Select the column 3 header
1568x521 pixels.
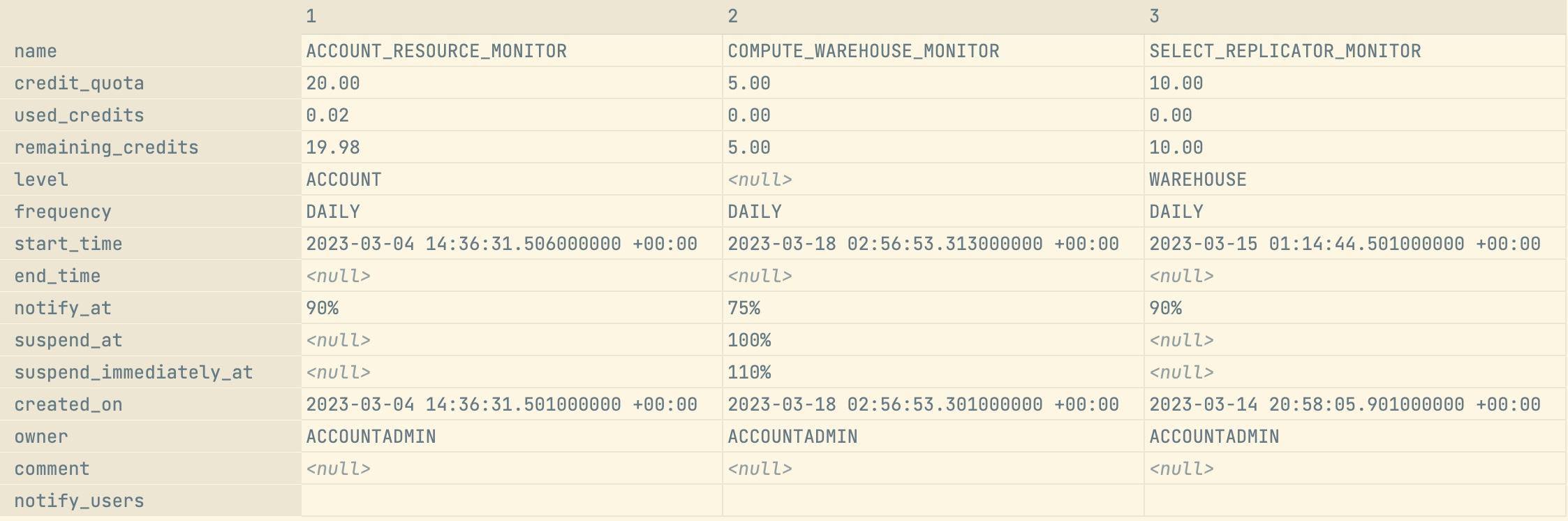coord(1355,17)
